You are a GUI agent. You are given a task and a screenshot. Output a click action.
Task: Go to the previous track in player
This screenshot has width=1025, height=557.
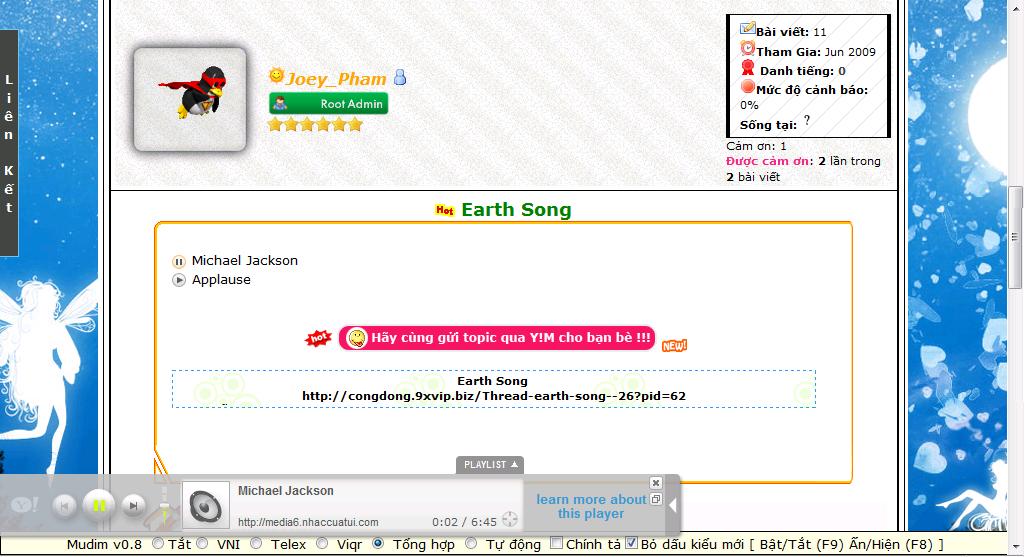click(x=64, y=507)
